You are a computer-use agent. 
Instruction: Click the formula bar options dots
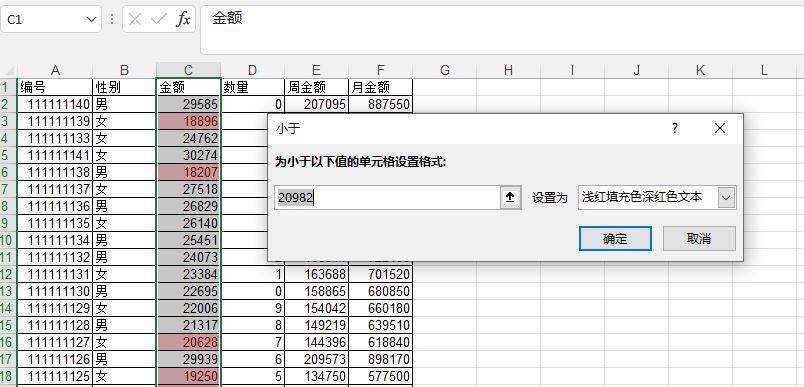(112, 20)
